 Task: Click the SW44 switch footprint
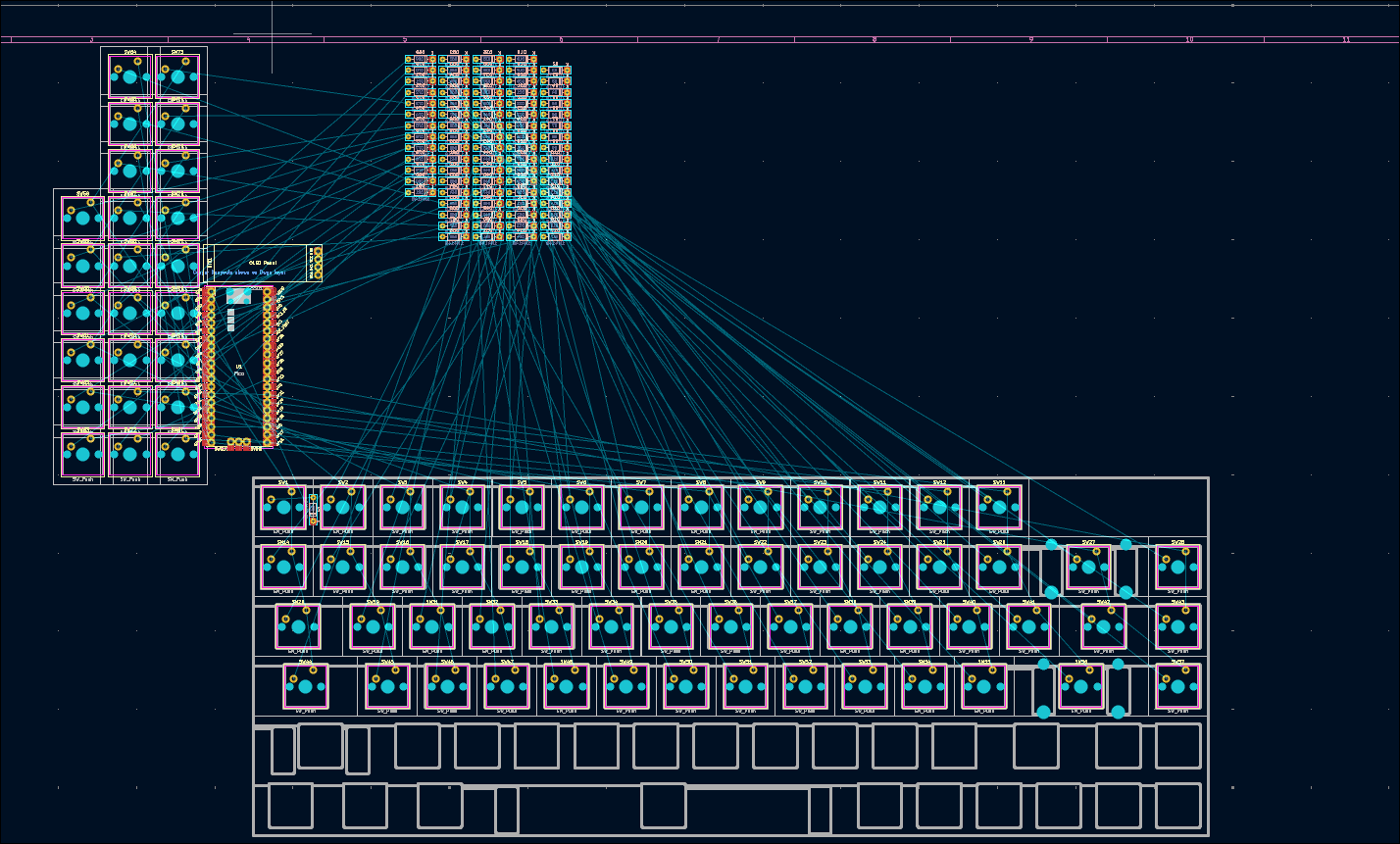click(x=306, y=686)
